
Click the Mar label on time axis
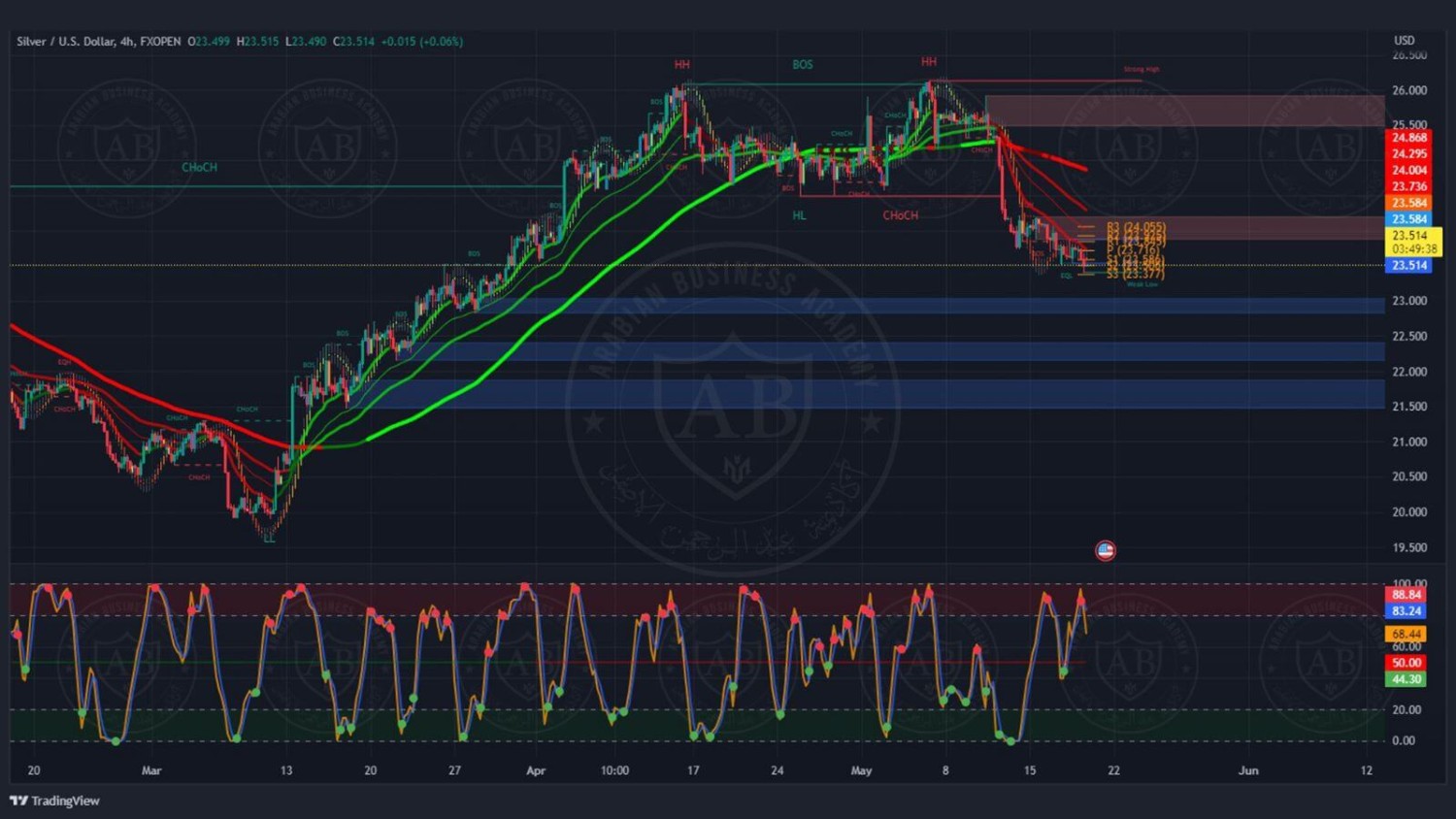pos(151,770)
